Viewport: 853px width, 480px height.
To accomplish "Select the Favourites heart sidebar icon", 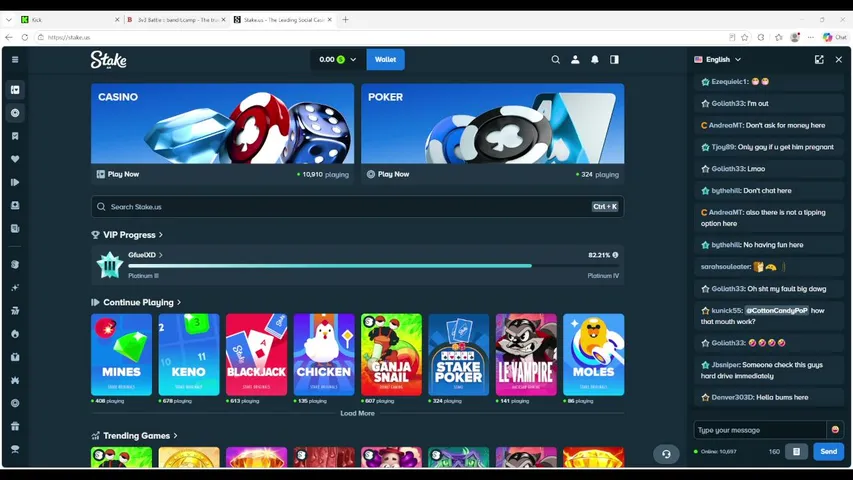I will tap(15, 159).
